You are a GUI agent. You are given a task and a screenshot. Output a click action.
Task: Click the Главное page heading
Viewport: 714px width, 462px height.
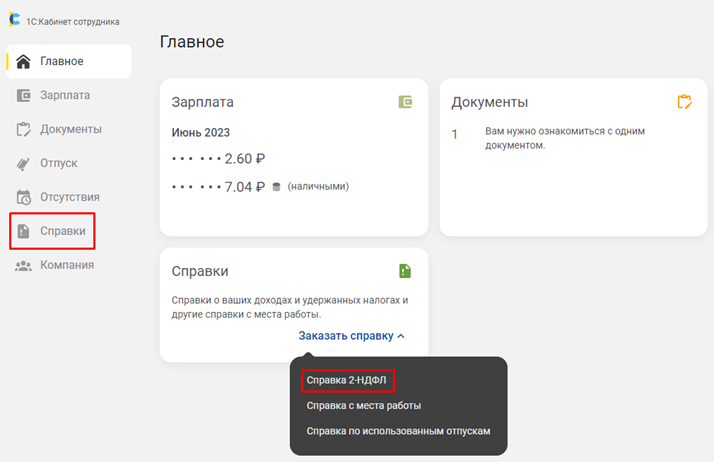click(x=192, y=42)
